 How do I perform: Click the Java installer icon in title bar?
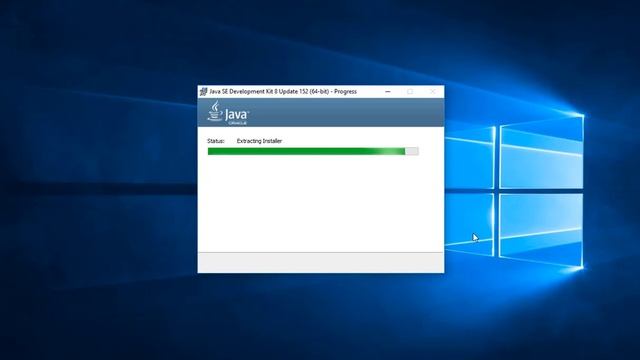pyautogui.click(x=203, y=91)
